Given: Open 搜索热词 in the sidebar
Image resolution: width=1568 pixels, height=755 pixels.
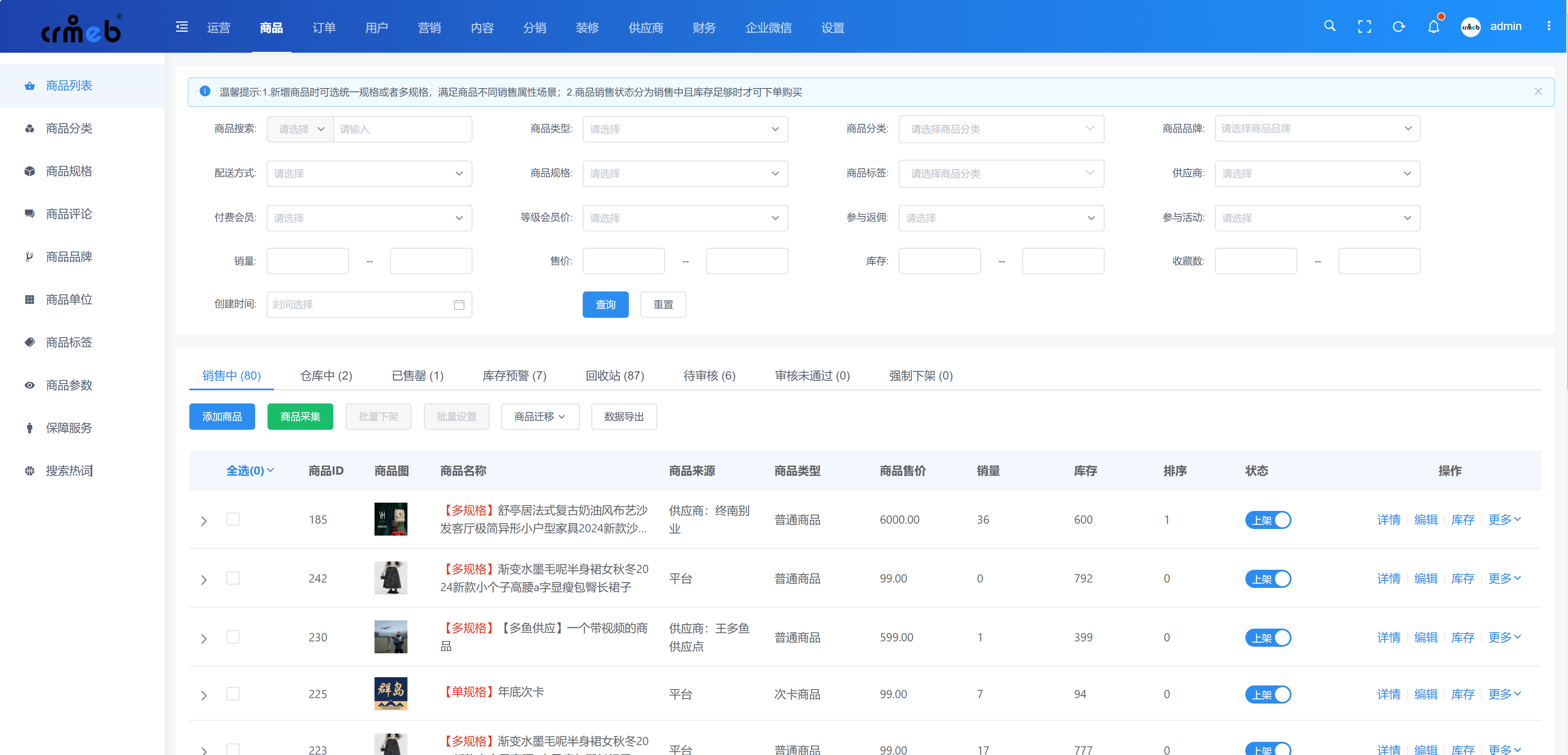Looking at the screenshot, I should click(82, 471).
